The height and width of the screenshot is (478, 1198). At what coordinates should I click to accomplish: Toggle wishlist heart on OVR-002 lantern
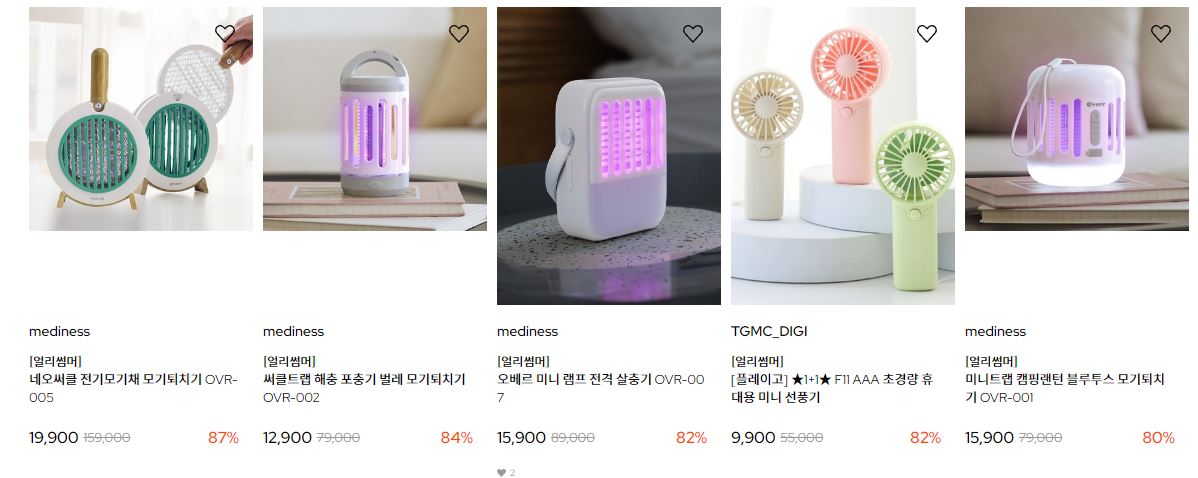[458, 33]
